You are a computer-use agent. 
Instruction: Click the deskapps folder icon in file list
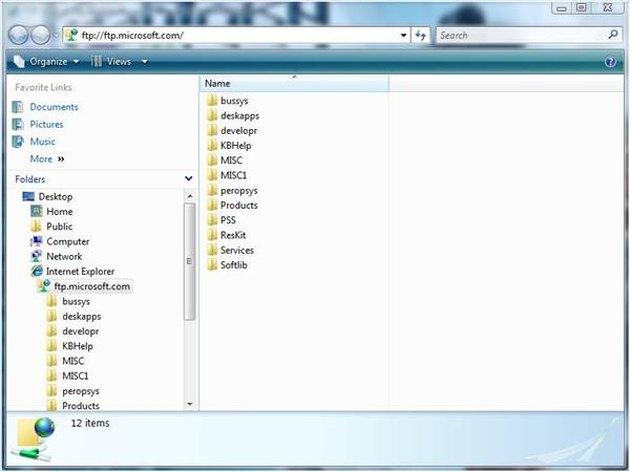[x=212, y=116]
